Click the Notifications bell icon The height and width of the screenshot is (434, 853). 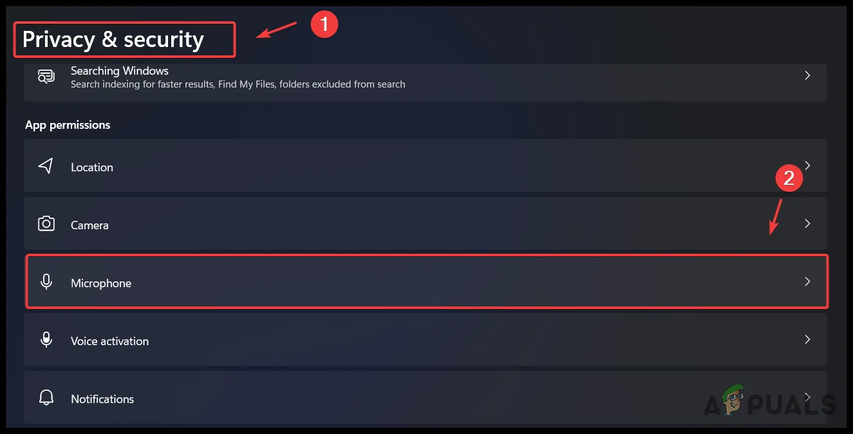pos(46,398)
